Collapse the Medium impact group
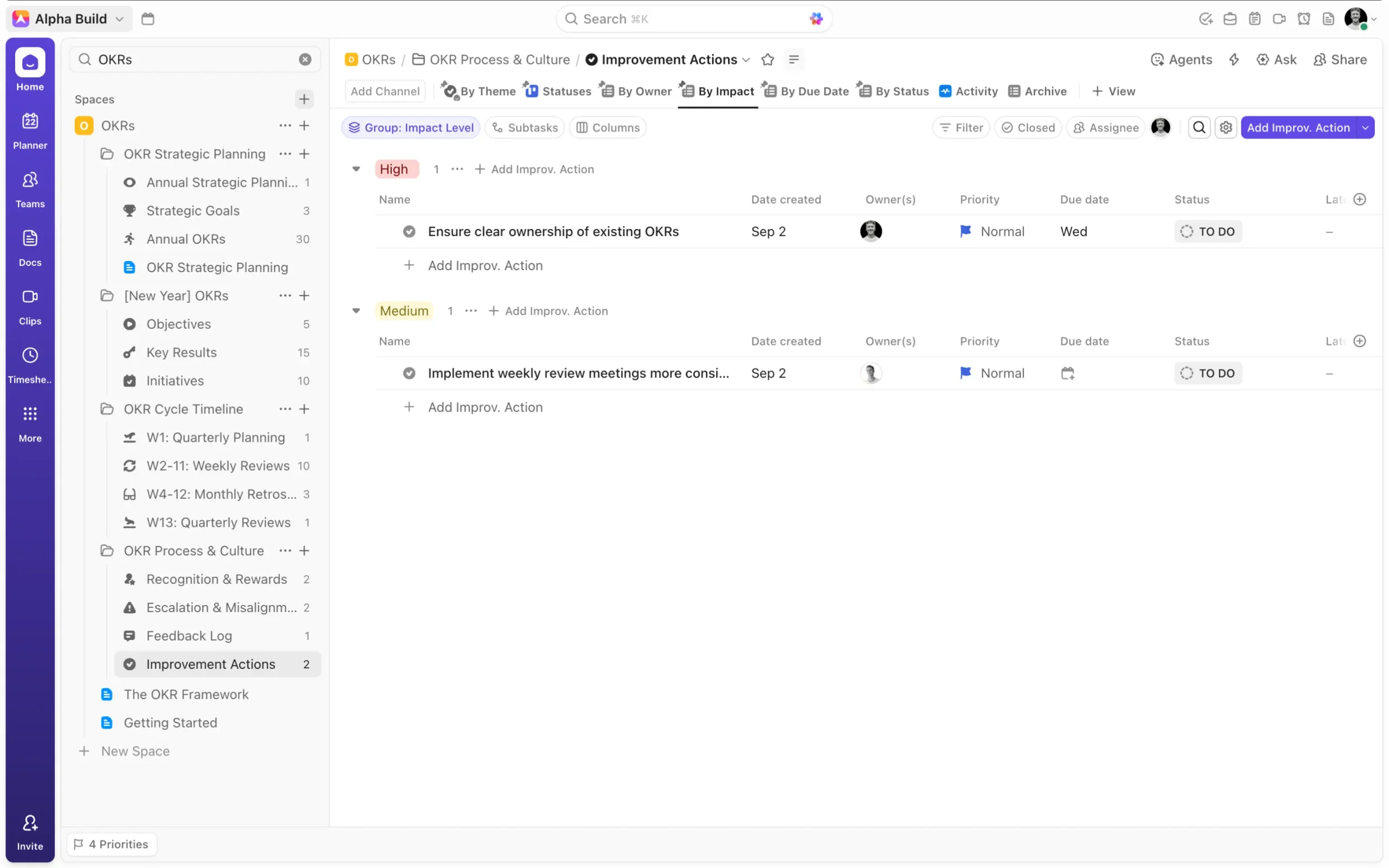 [x=356, y=311]
